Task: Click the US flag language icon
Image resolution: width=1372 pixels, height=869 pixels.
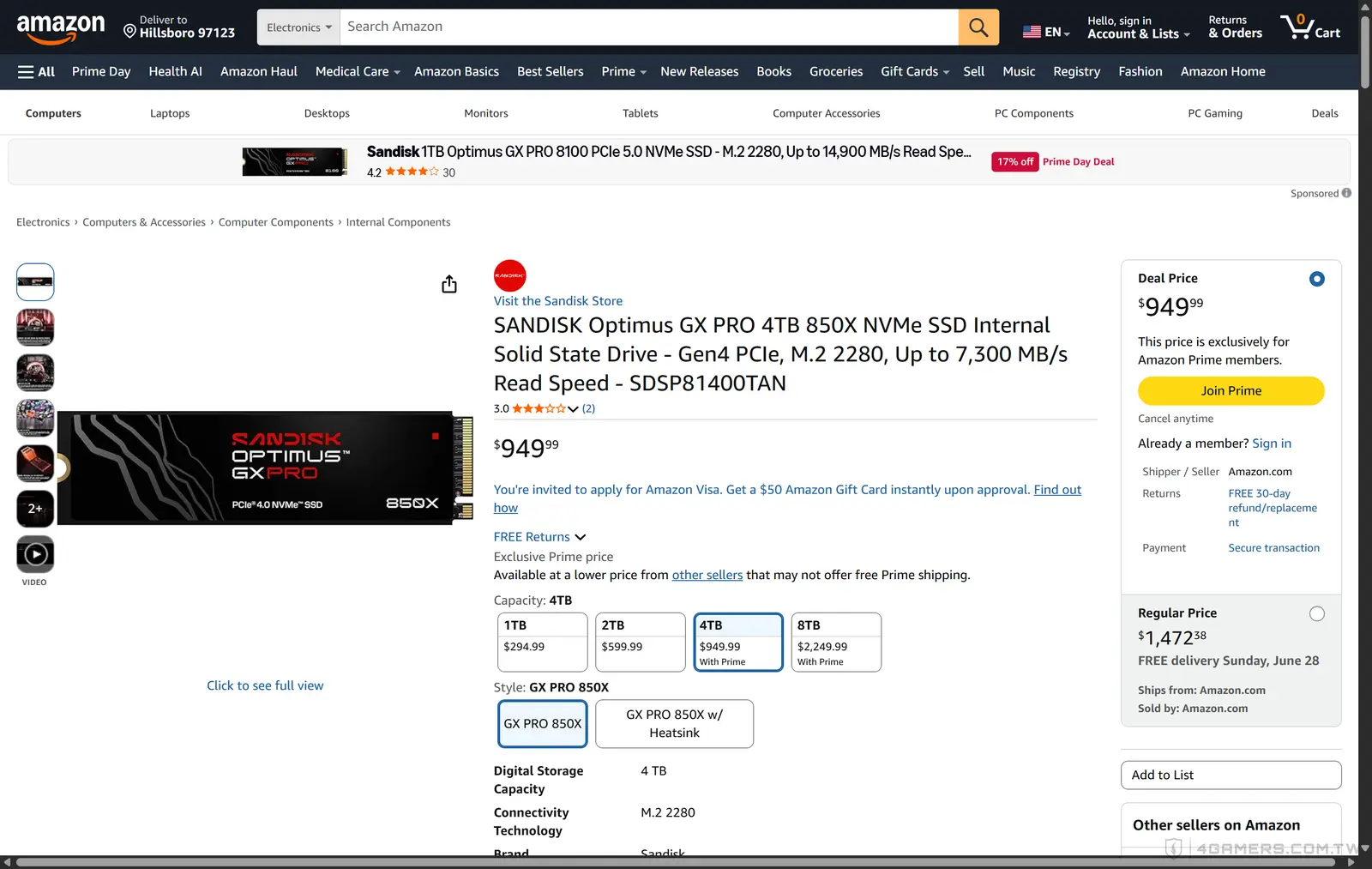Action: [x=1032, y=33]
